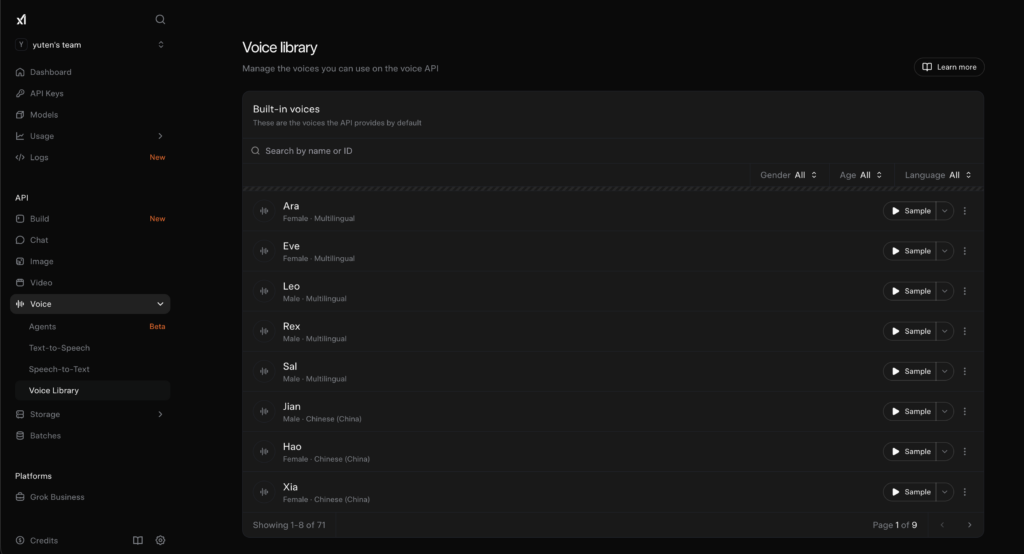Expand sample options dropdown for Ara
The height and width of the screenshot is (554, 1024).
coord(944,211)
